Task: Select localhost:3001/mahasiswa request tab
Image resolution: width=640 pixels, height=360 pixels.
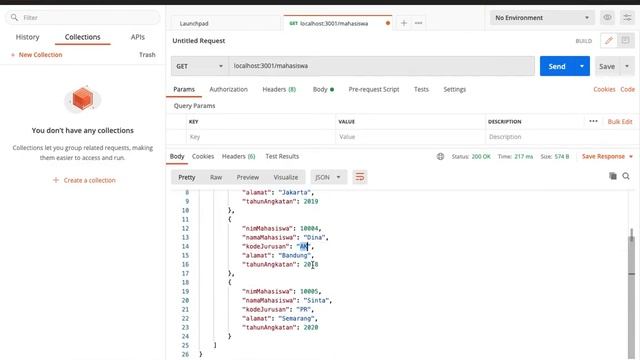Action: 334,23
